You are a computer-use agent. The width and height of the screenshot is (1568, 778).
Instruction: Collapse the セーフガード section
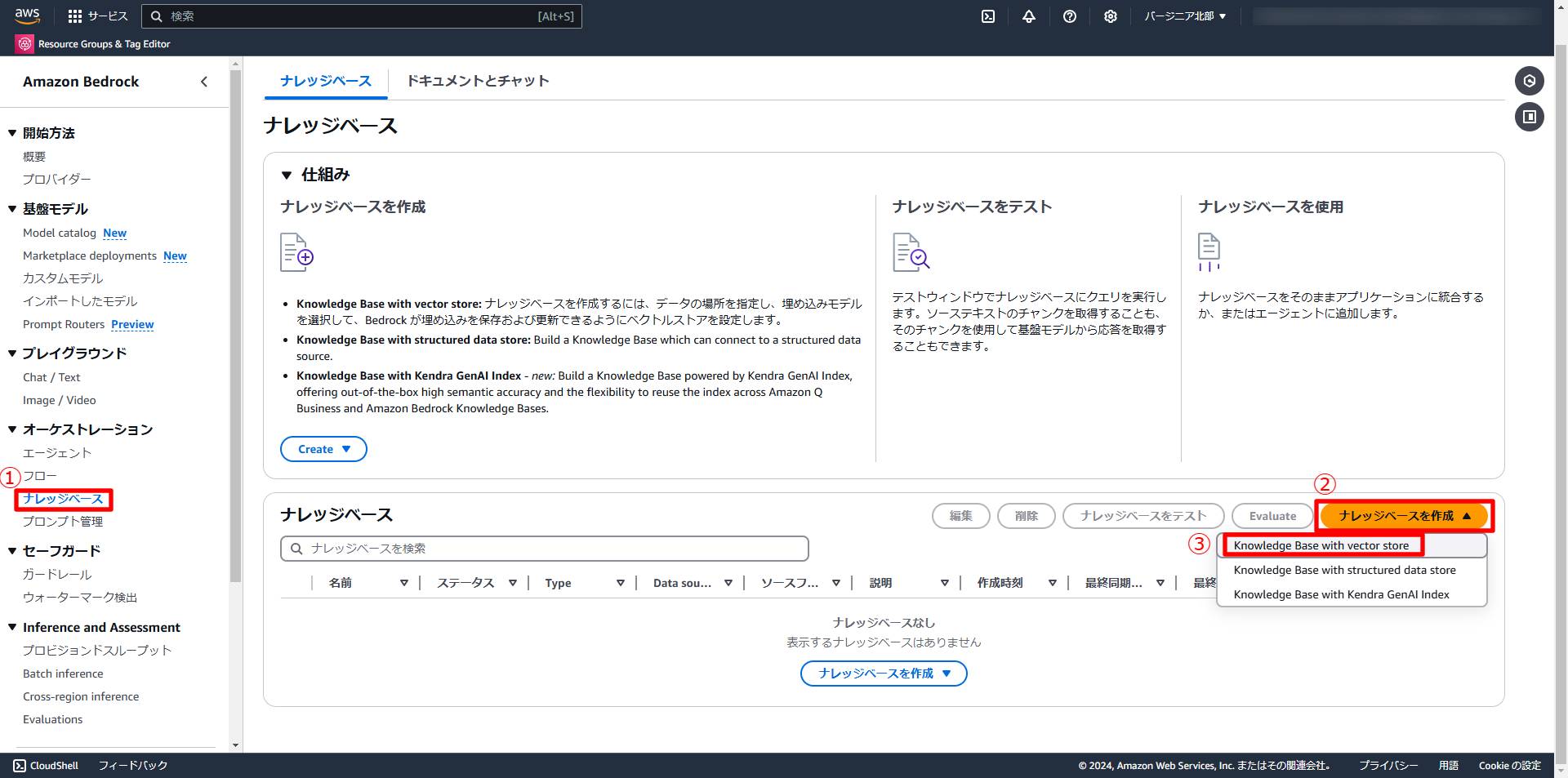[x=12, y=551]
